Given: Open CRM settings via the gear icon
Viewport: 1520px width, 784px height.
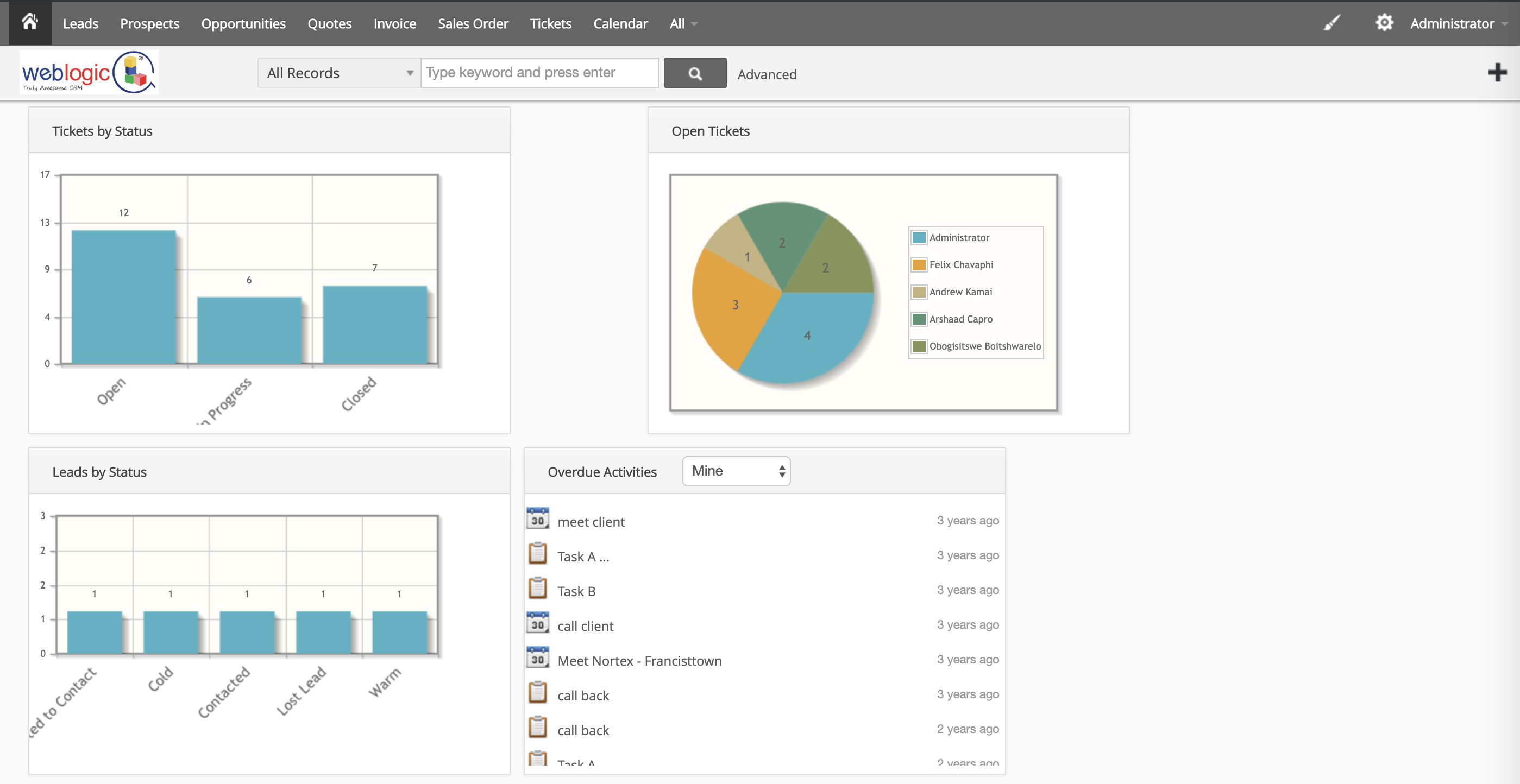Looking at the screenshot, I should (x=1385, y=22).
